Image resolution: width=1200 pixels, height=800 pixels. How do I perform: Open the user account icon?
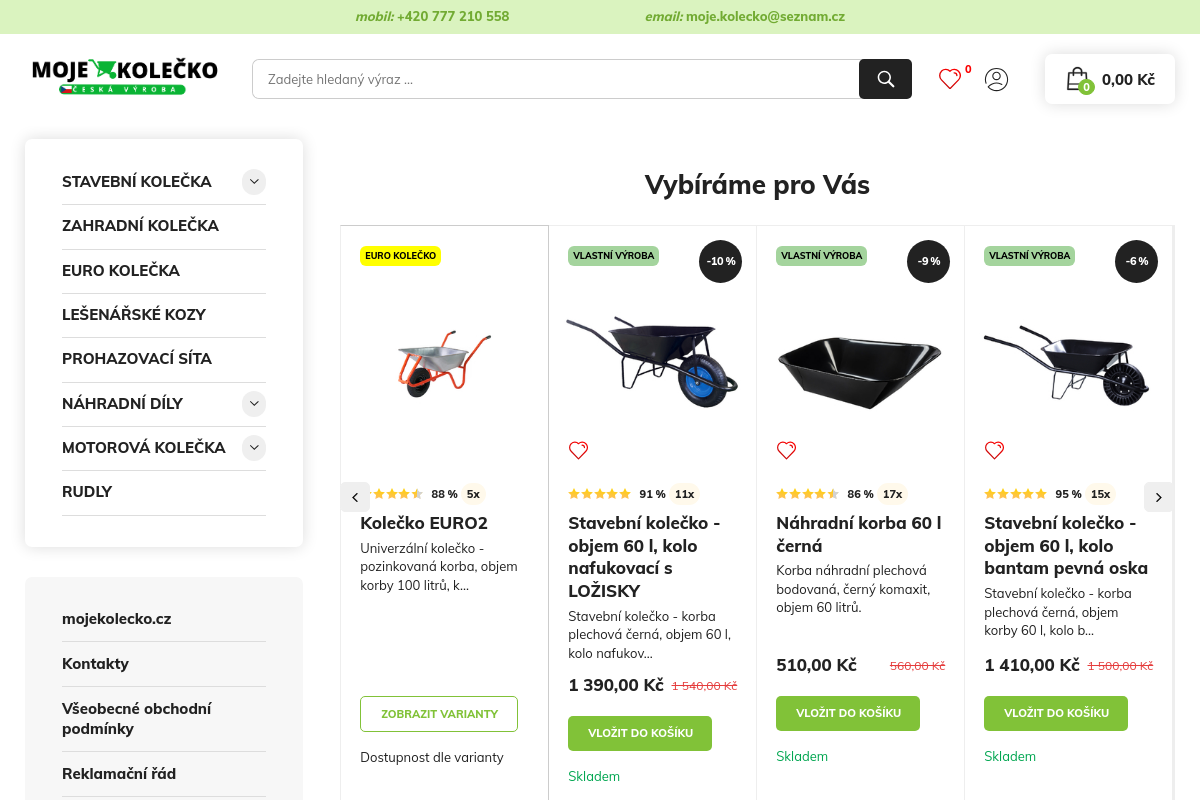click(996, 79)
